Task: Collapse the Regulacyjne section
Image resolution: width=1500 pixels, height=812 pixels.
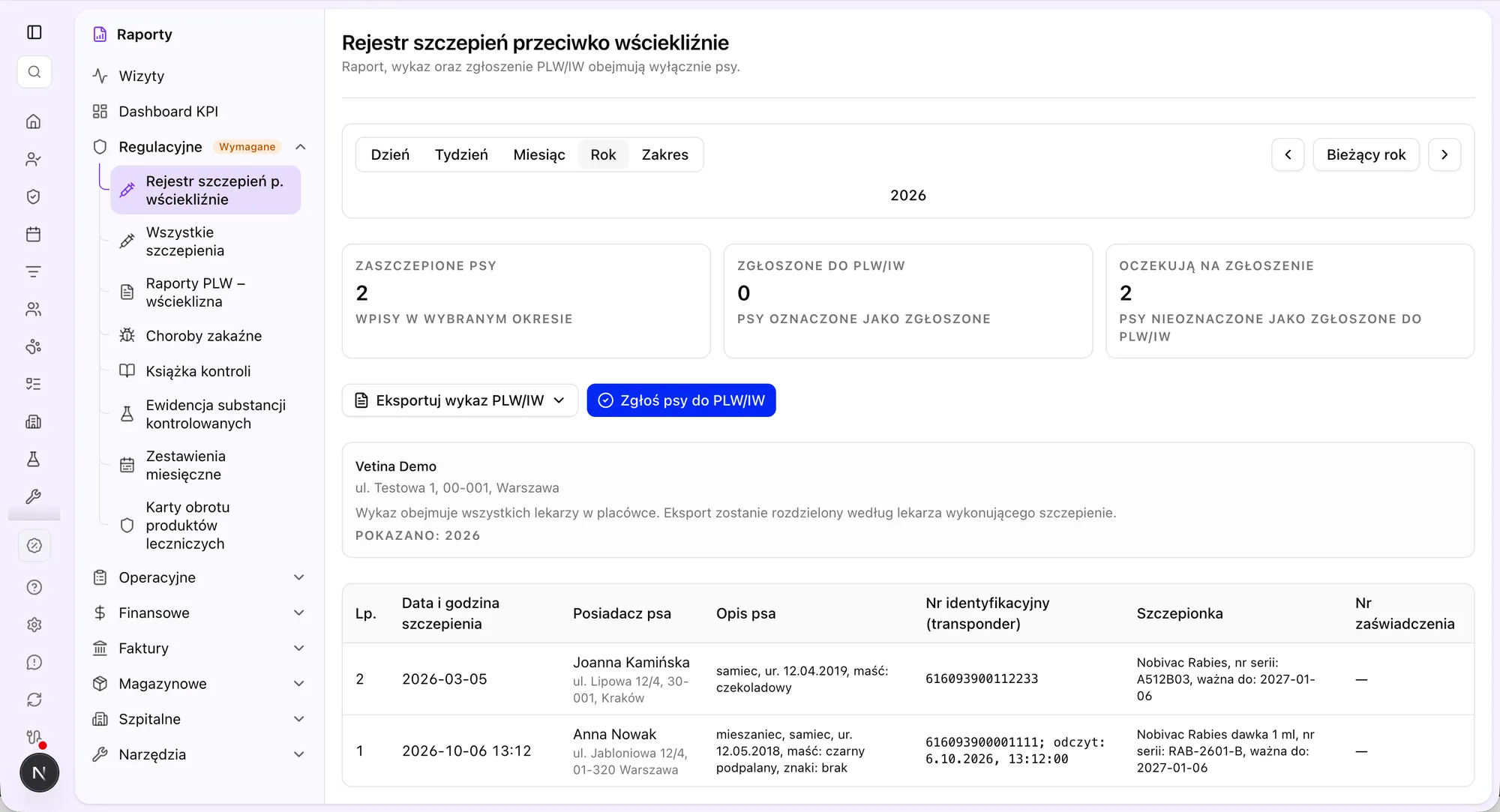Action: point(300,147)
